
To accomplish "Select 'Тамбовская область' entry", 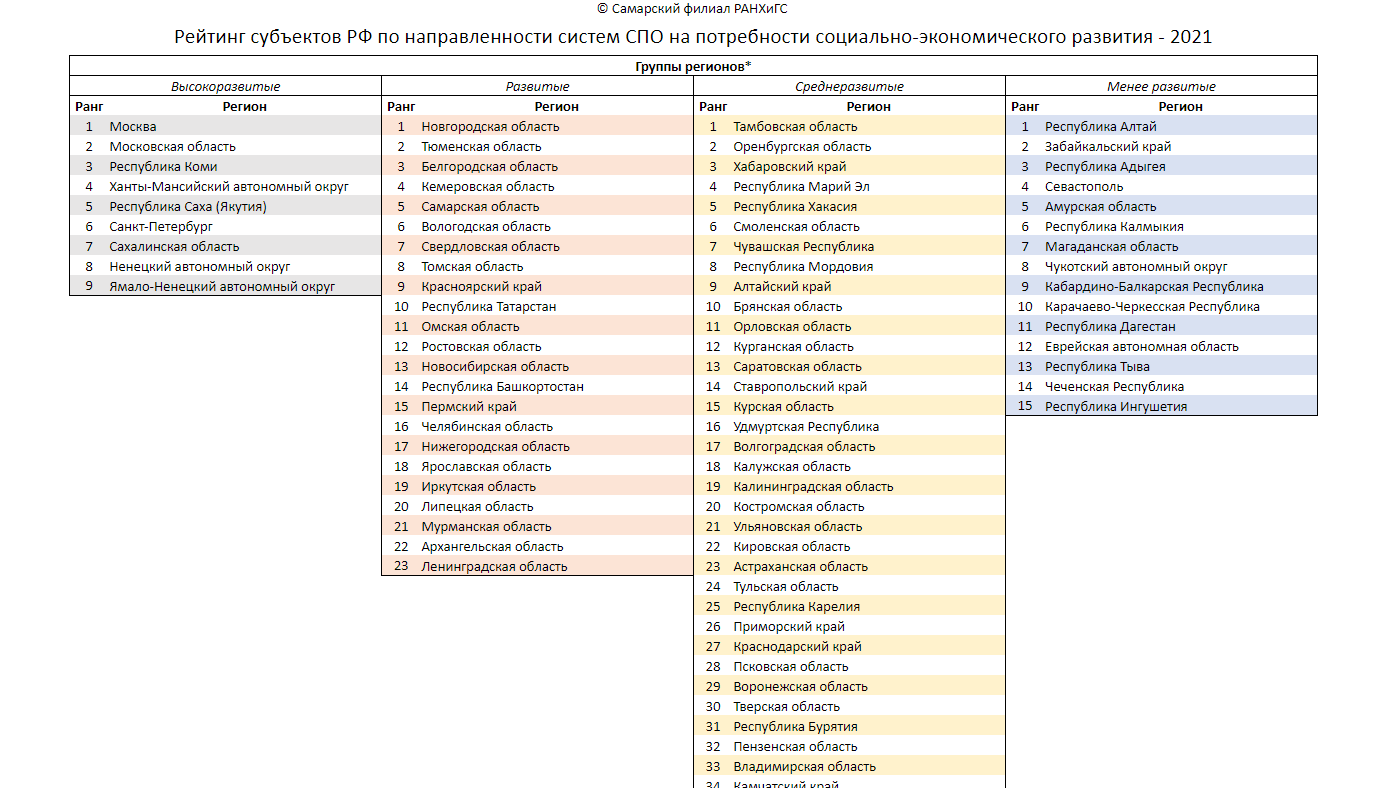I will [x=795, y=127].
